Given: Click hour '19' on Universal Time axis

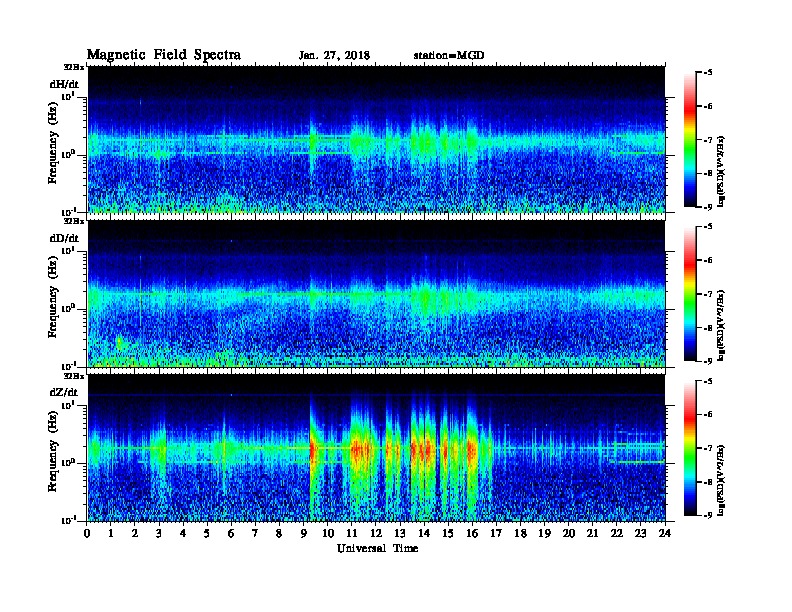Looking at the screenshot, I should pos(544,534).
